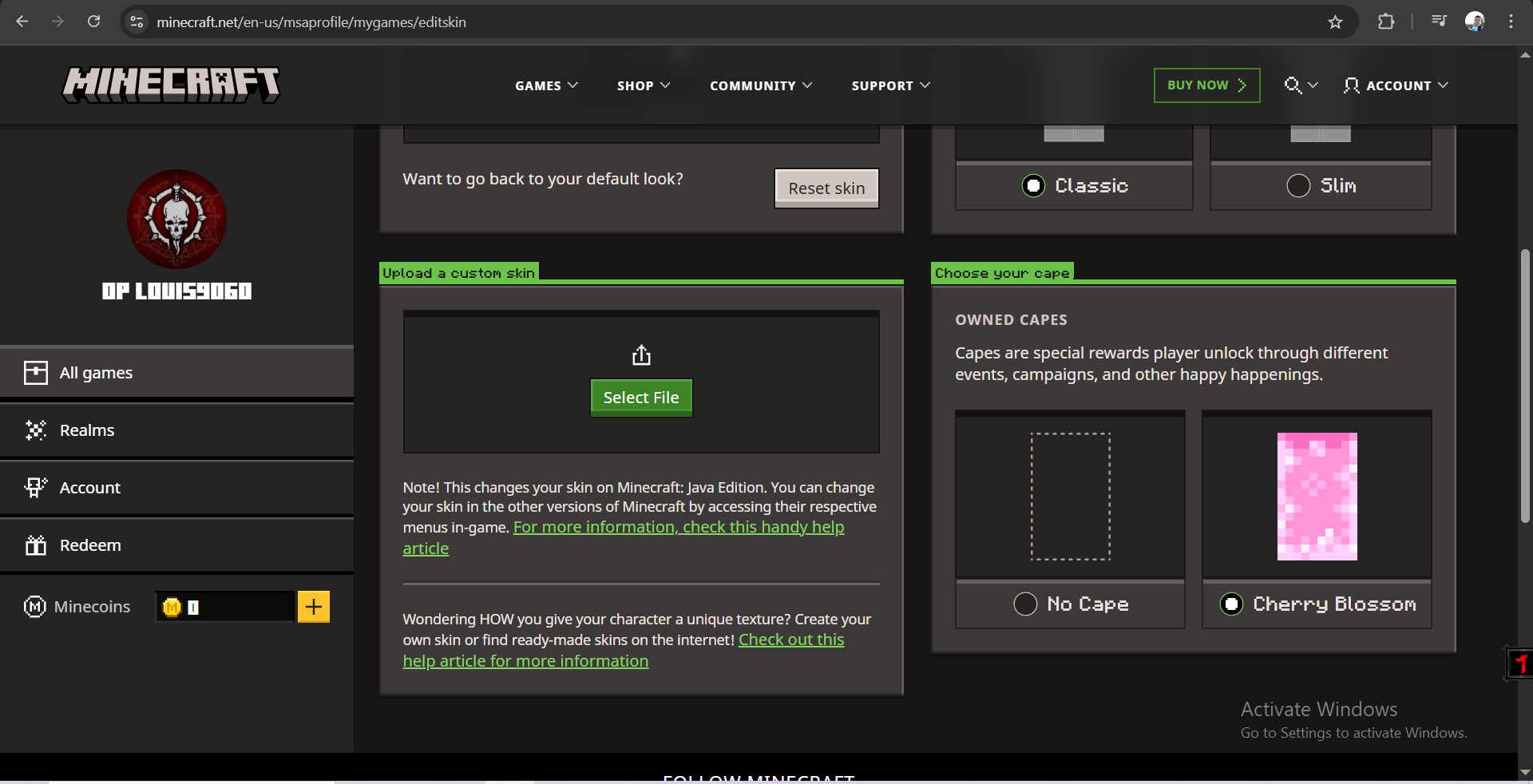
Task: Expand the Games dropdown menu
Action: tap(546, 85)
